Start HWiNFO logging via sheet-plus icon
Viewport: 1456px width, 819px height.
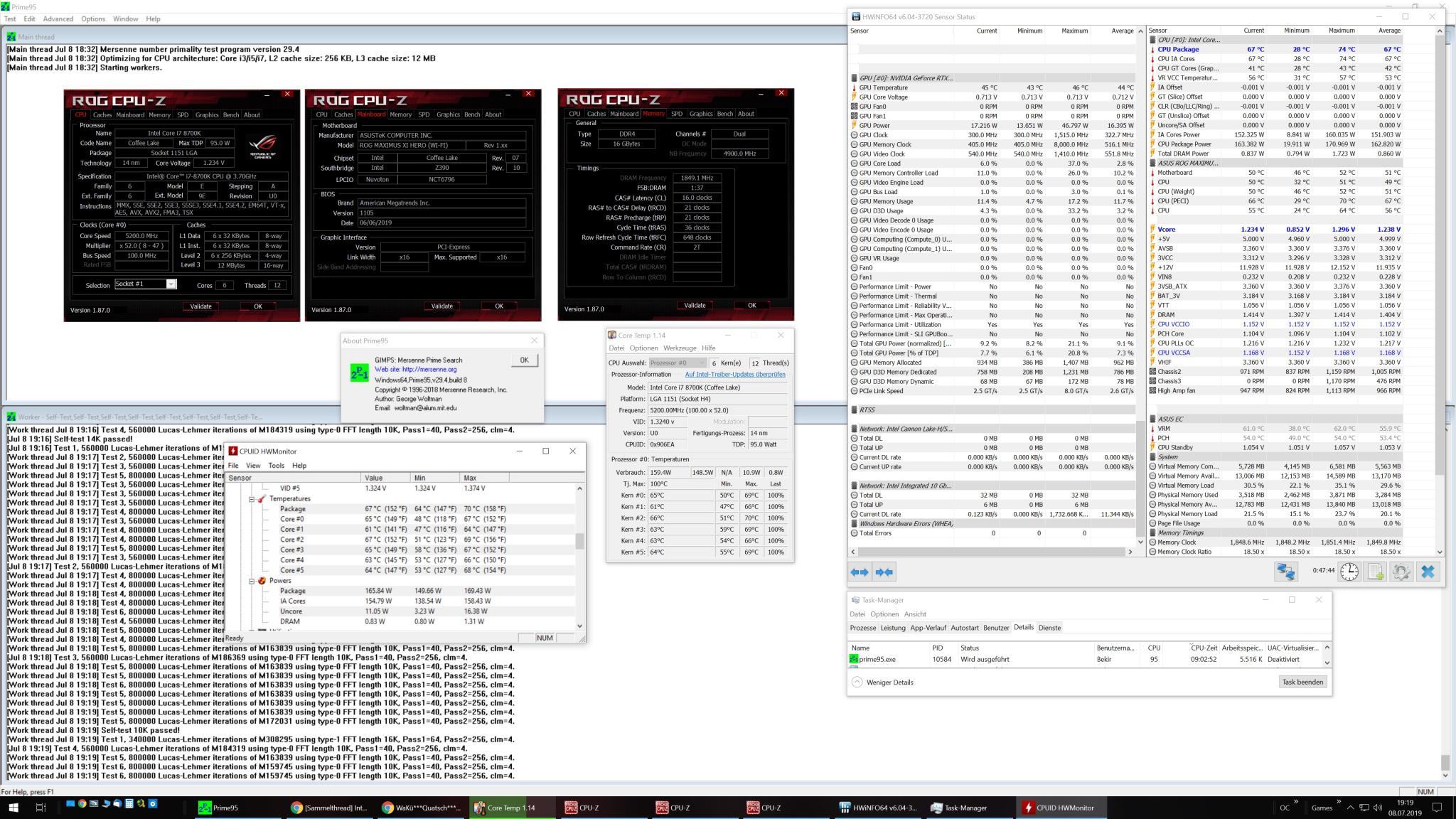click(x=1376, y=572)
